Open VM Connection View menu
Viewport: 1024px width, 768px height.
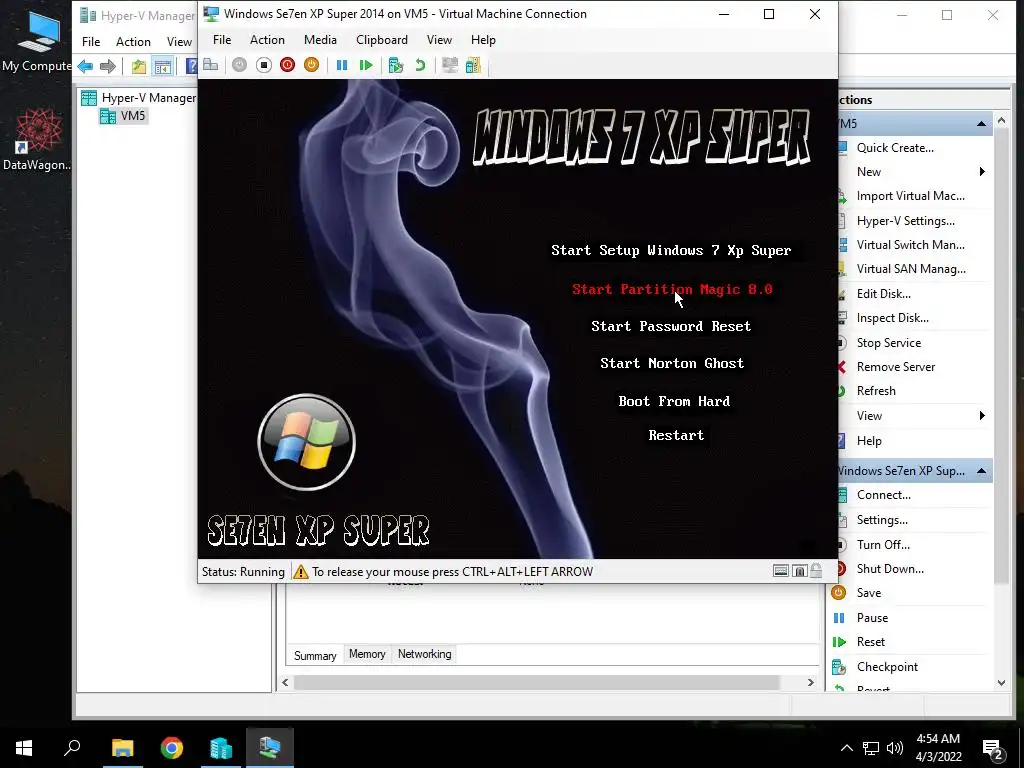point(440,40)
